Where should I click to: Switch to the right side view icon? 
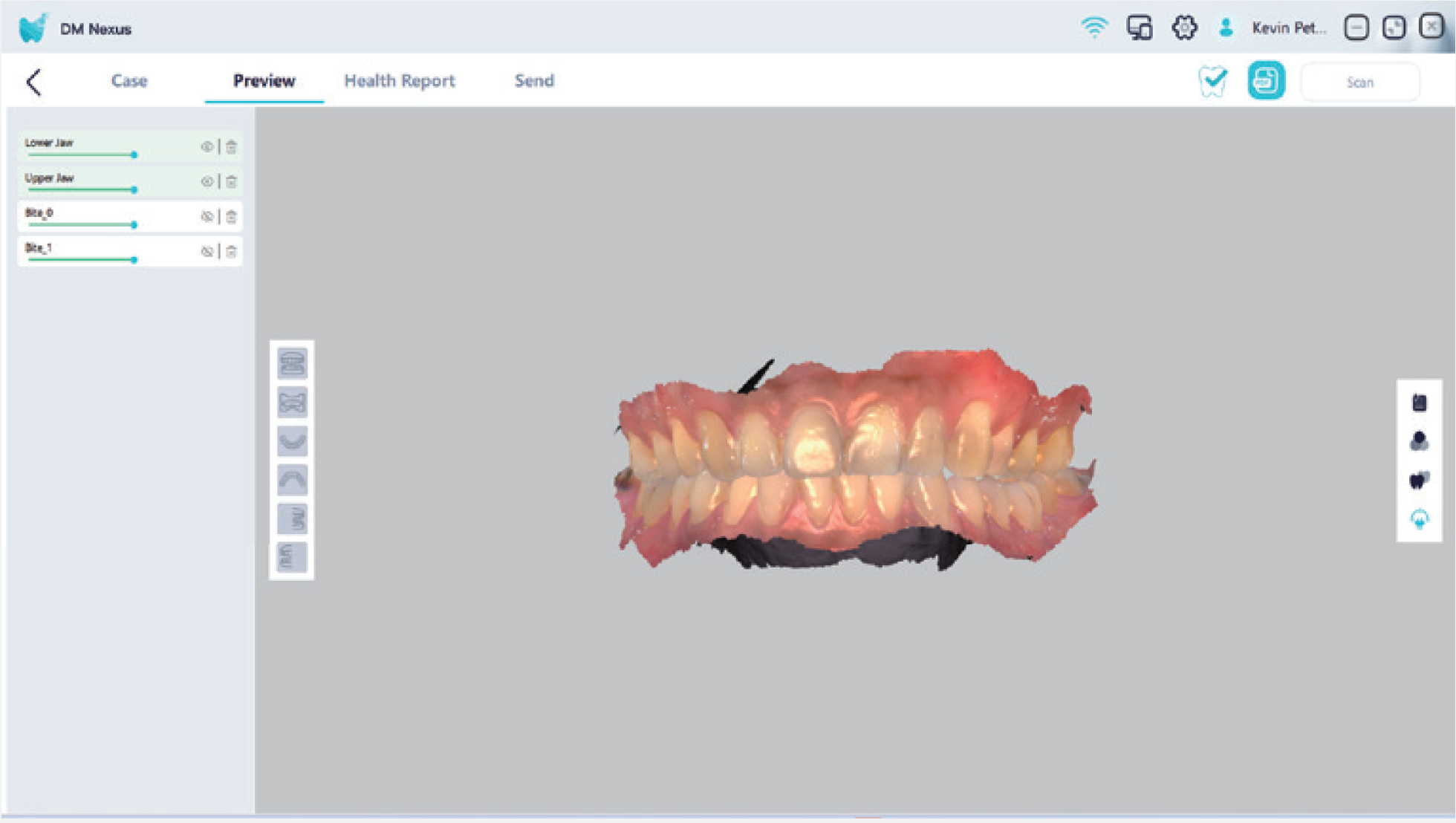(x=292, y=518)
